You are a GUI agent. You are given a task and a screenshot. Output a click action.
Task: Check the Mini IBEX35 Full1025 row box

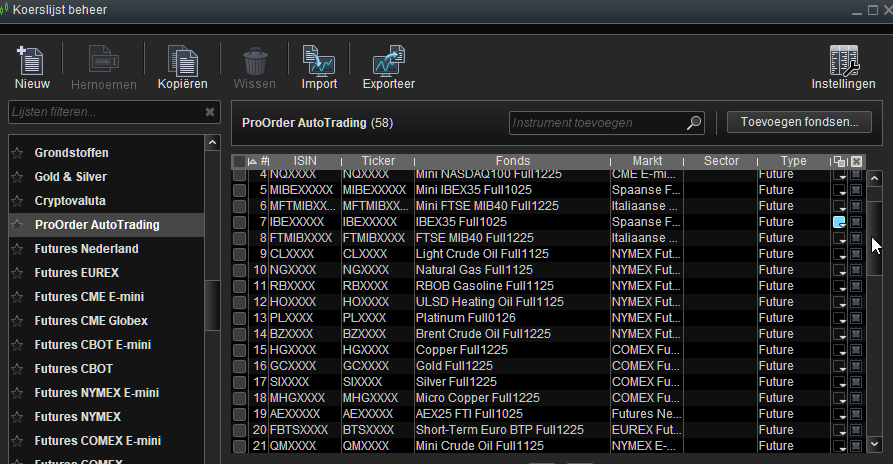(x=239, y=190)
